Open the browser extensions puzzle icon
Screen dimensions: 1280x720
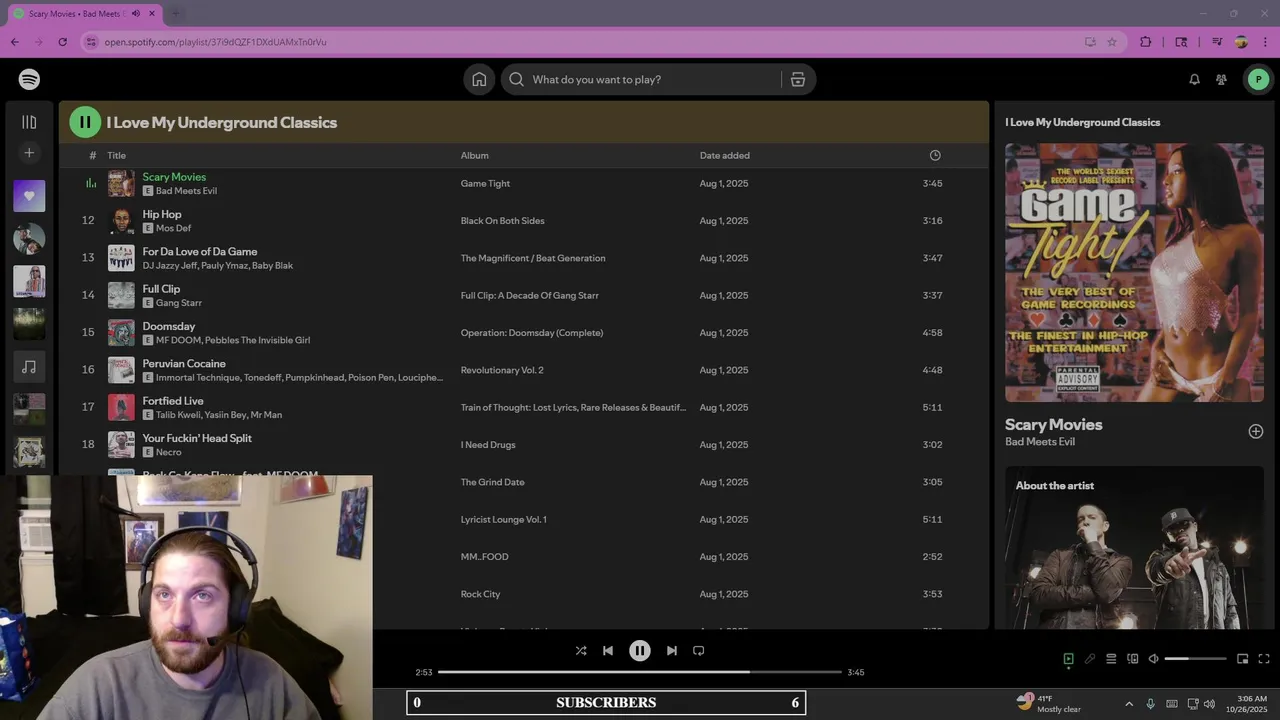[x=1146, y=42]
